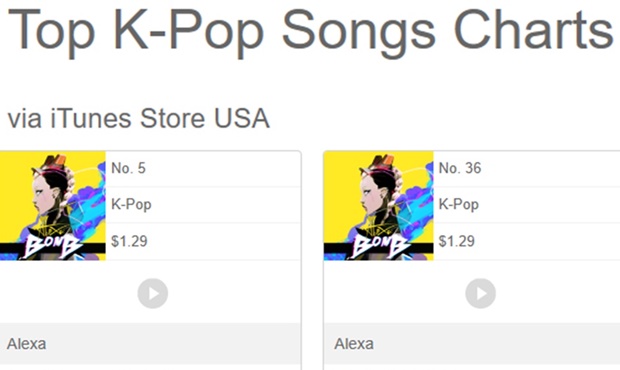The height and width of the screenshot is (370, 620).
Task: Click "iTunes" in the subtitle
Action: [x=91, y=118]
